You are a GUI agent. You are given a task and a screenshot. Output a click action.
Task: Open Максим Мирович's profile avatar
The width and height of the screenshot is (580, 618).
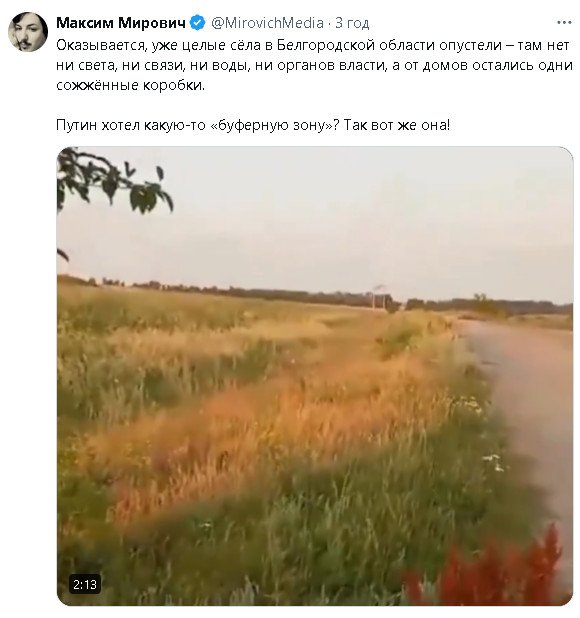[28, 32]
